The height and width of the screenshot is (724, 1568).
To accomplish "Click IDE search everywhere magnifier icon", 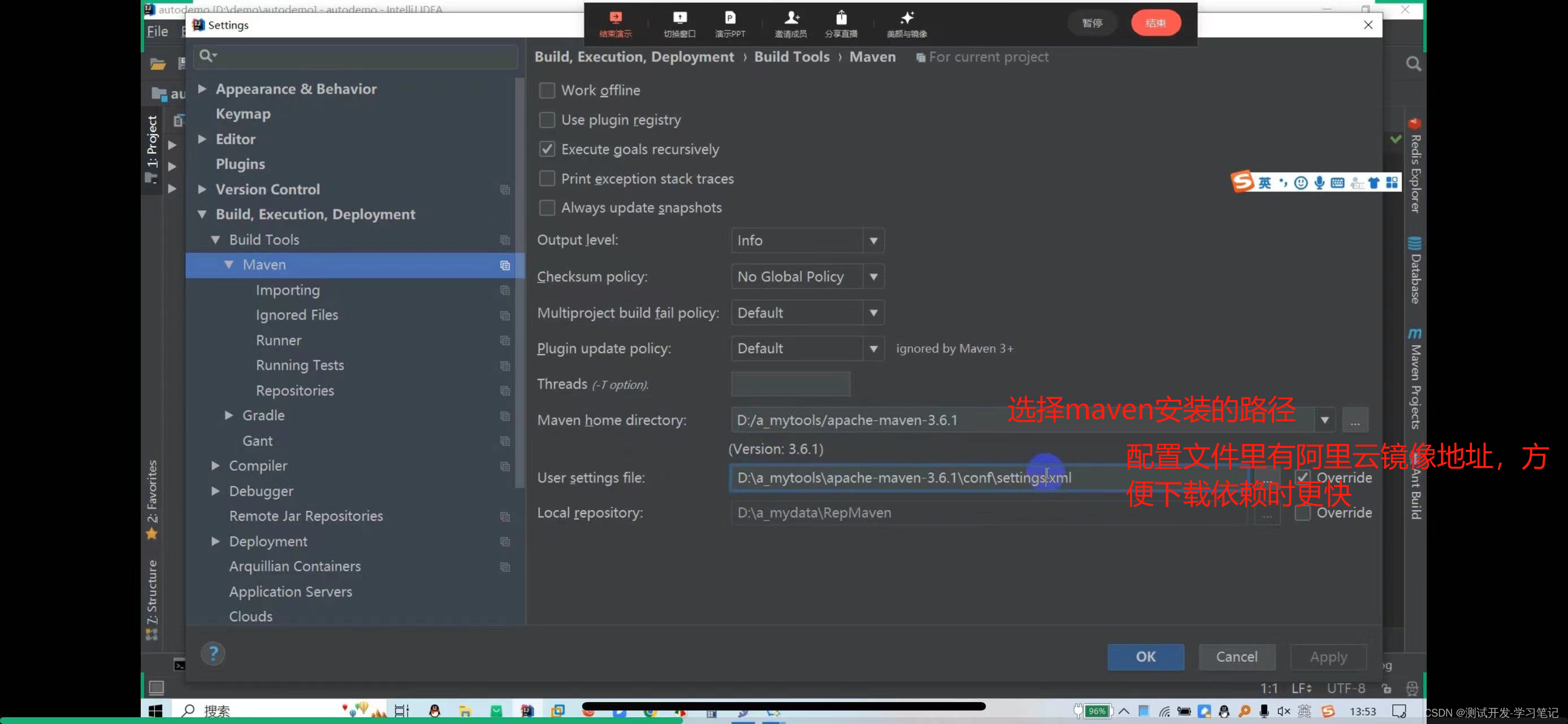I will (x=1413, y=64).
